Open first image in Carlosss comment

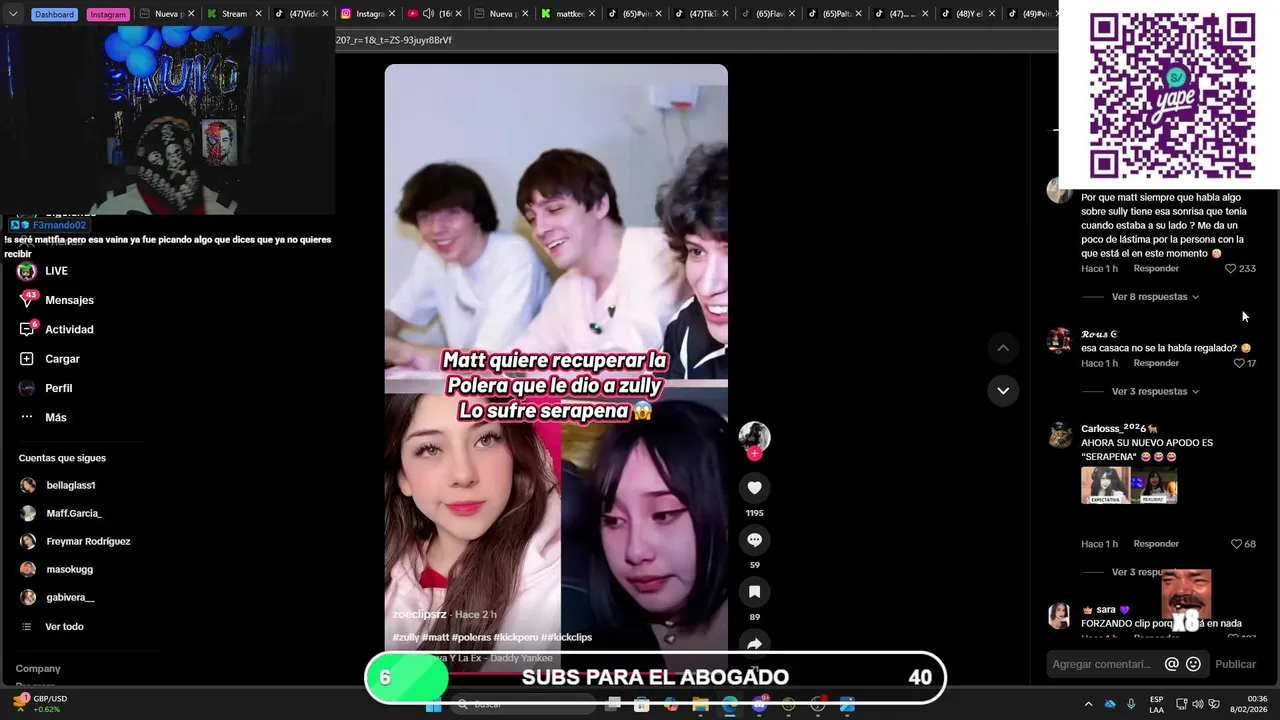click(1105, 485)
